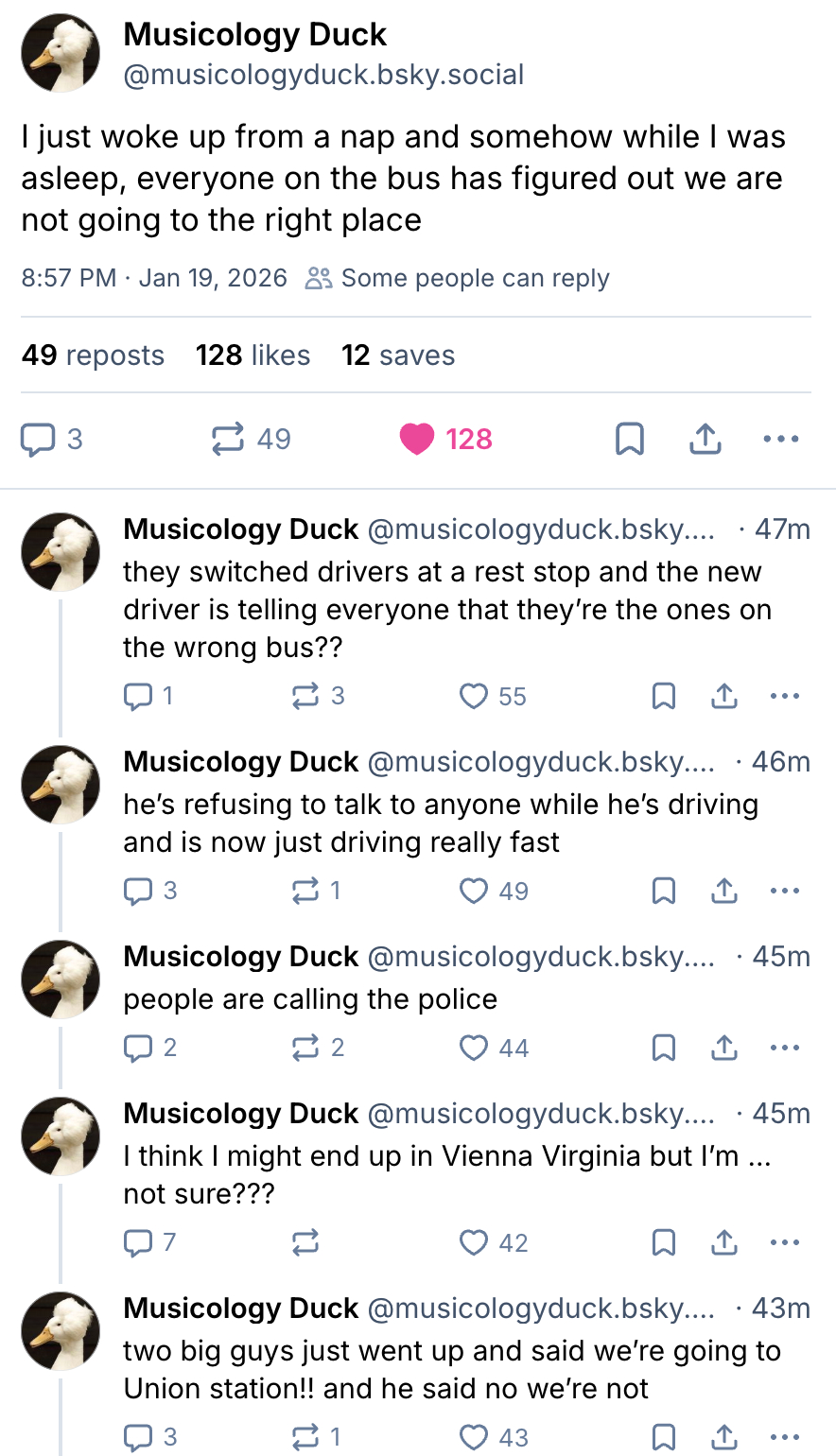Repost the main bus nap post
The height and width of the screenshot is (1456, 836).
pos(228,439)
